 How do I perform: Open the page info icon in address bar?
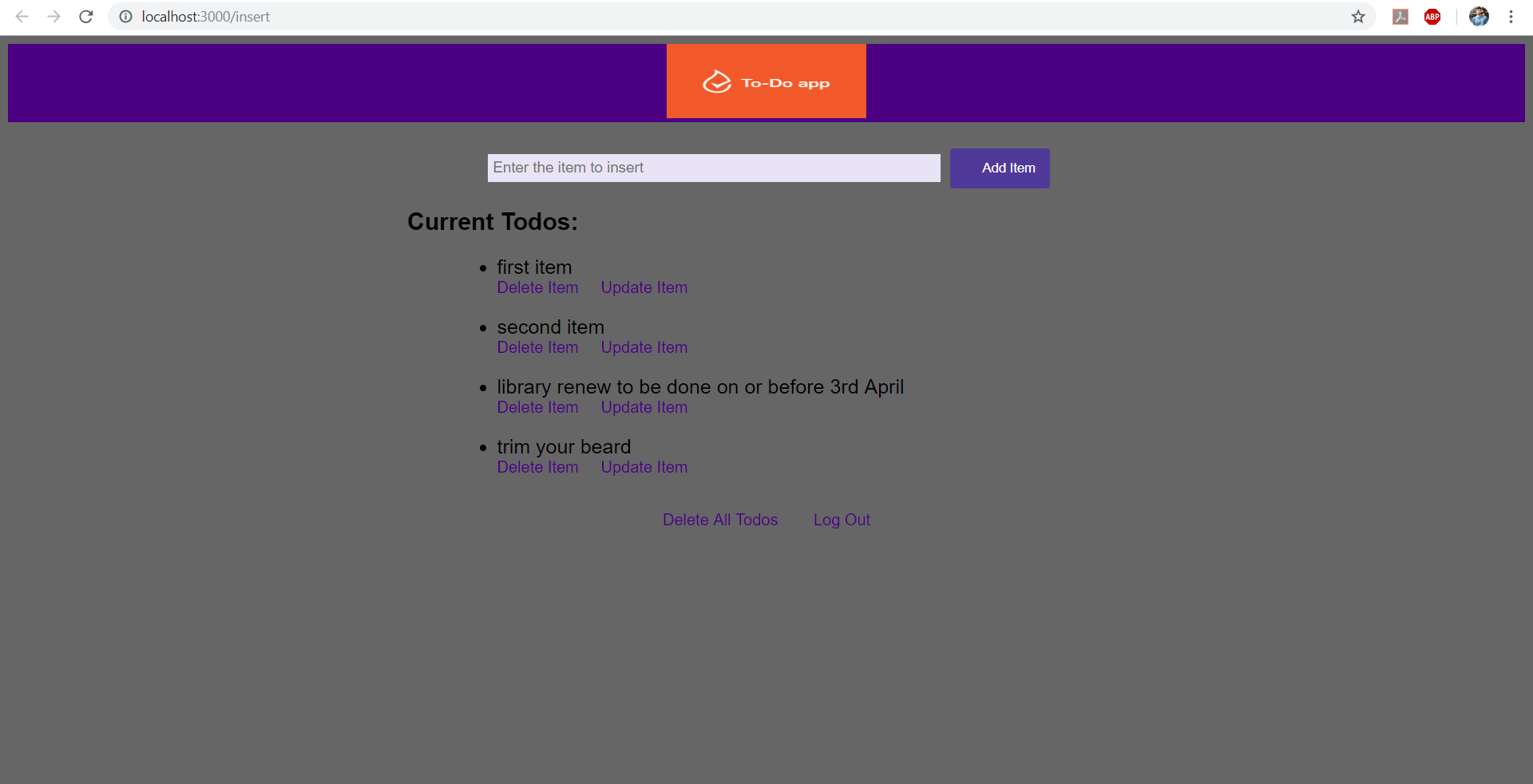pyautogui.click(x=125, y=16)
